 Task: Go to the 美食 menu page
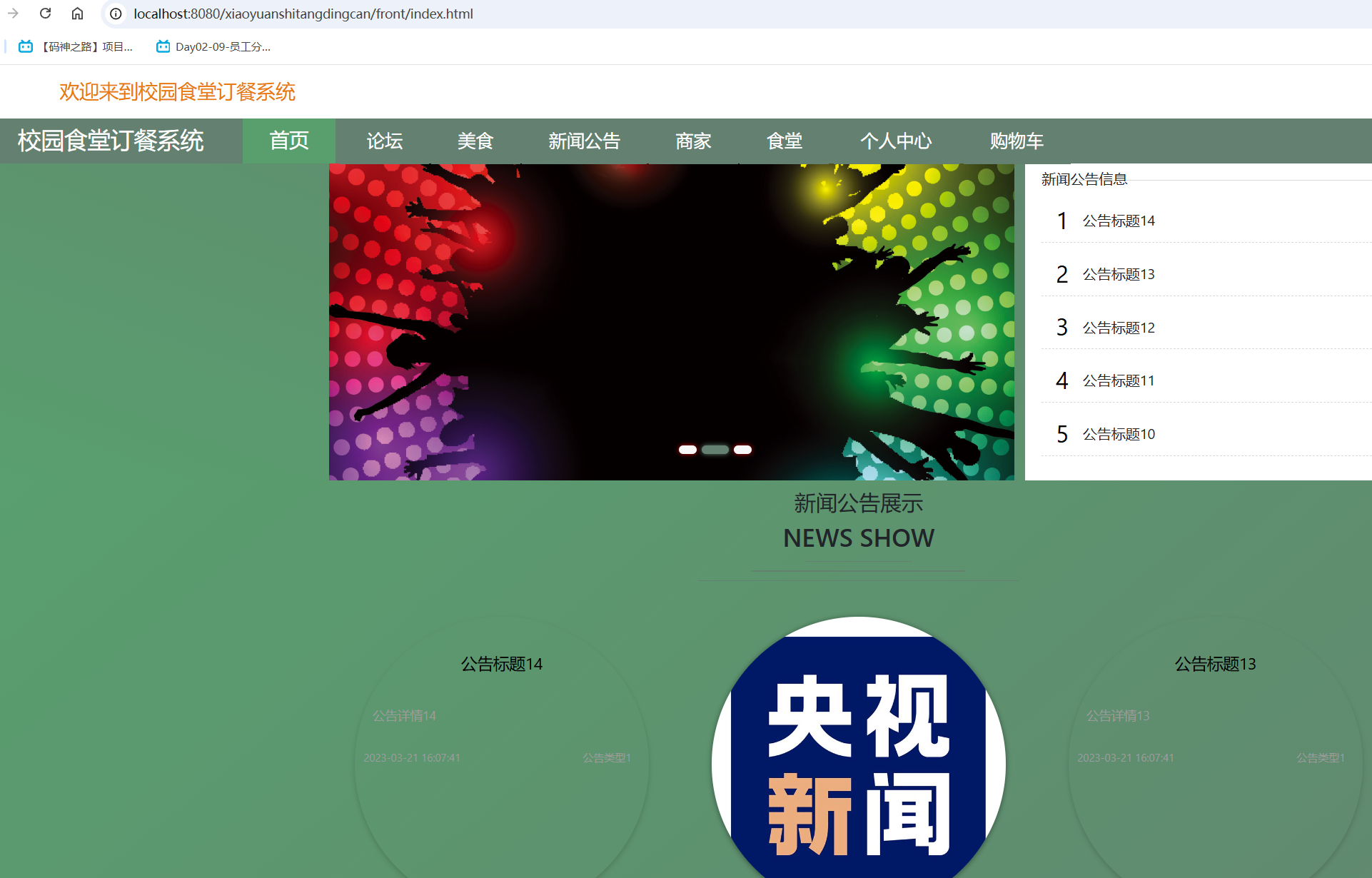pos(475,141)
